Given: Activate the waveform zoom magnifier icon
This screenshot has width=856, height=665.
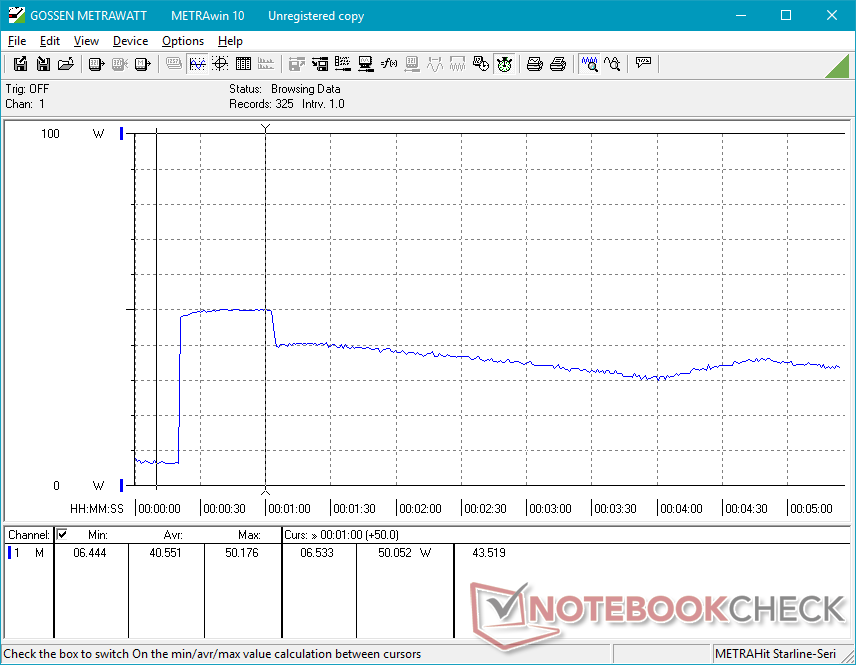Looking at the screenshot, I should pyautogui.click(x=590, y=64).
